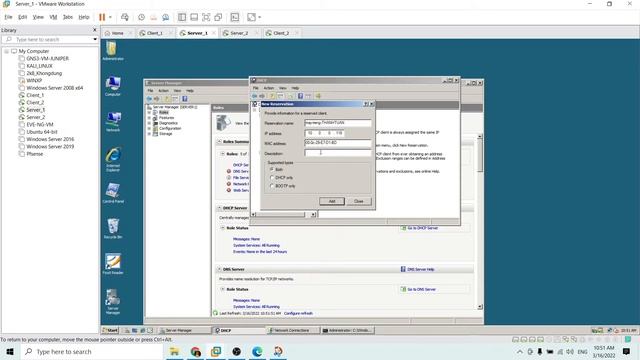Open the Computer desktop icon in guest

point(113,86)
